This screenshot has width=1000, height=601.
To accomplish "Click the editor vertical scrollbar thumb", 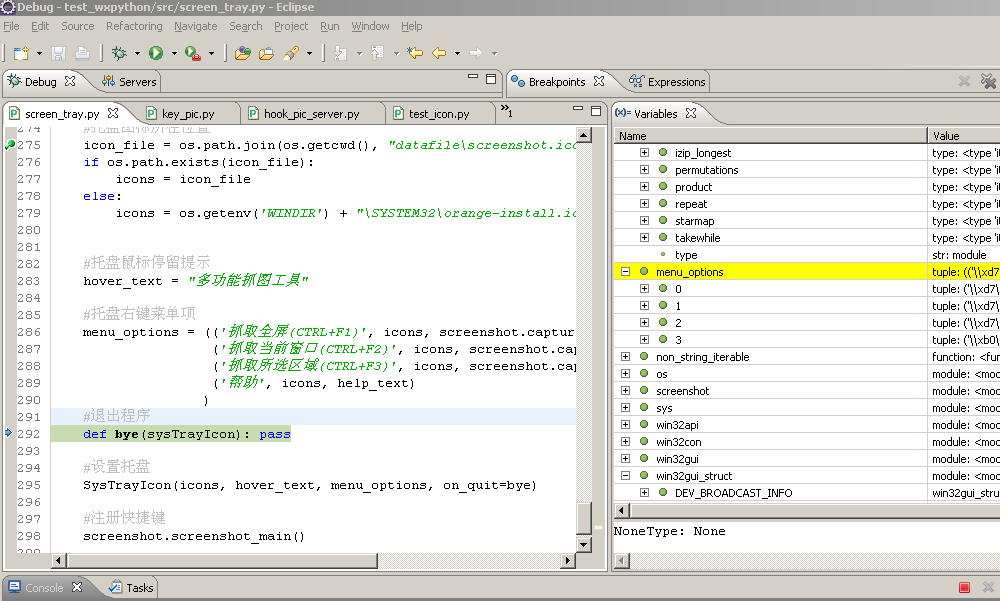I will click(x=584, y=517).
